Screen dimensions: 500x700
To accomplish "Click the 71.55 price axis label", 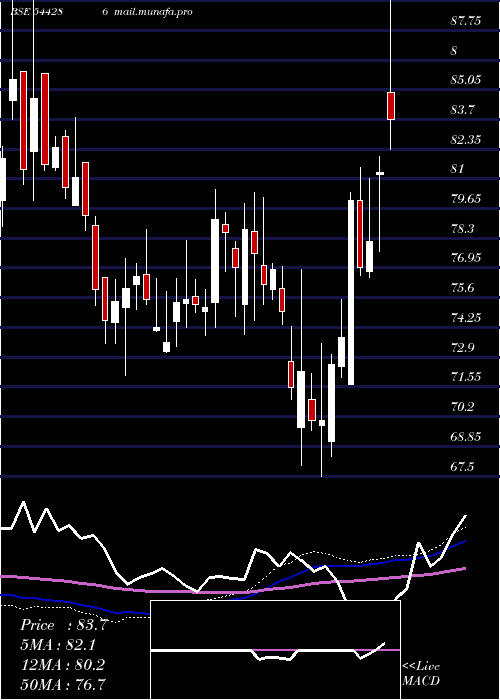I will (x=466, y=377).
